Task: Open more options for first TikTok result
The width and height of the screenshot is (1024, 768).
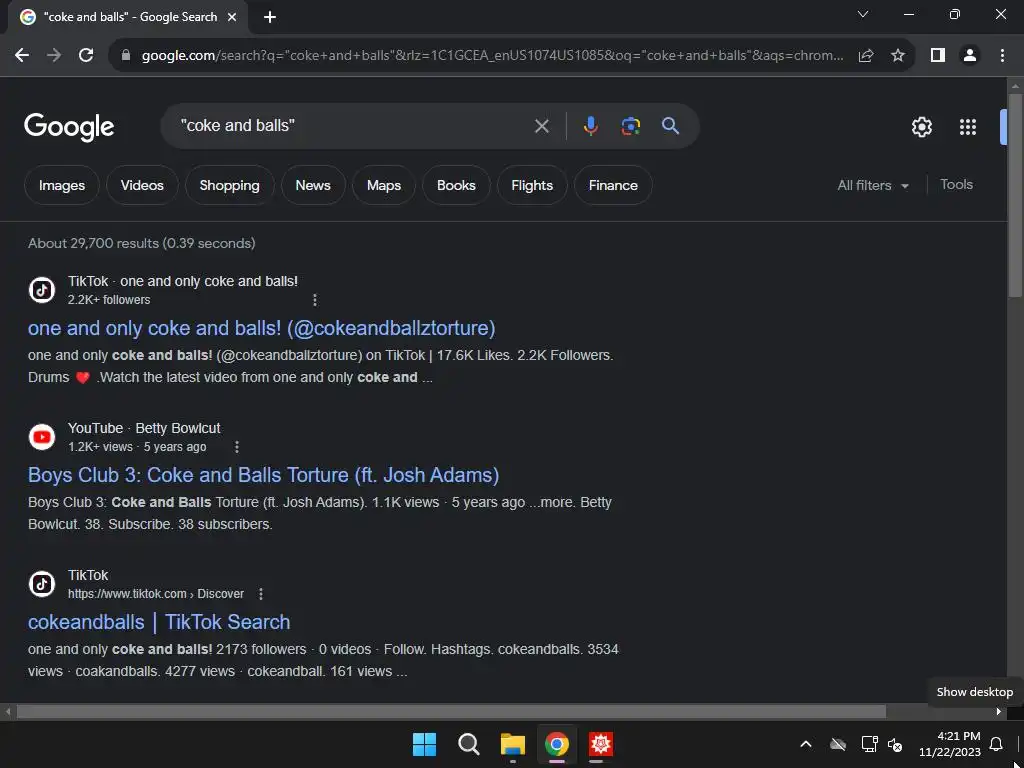Action: click(315, 300)
